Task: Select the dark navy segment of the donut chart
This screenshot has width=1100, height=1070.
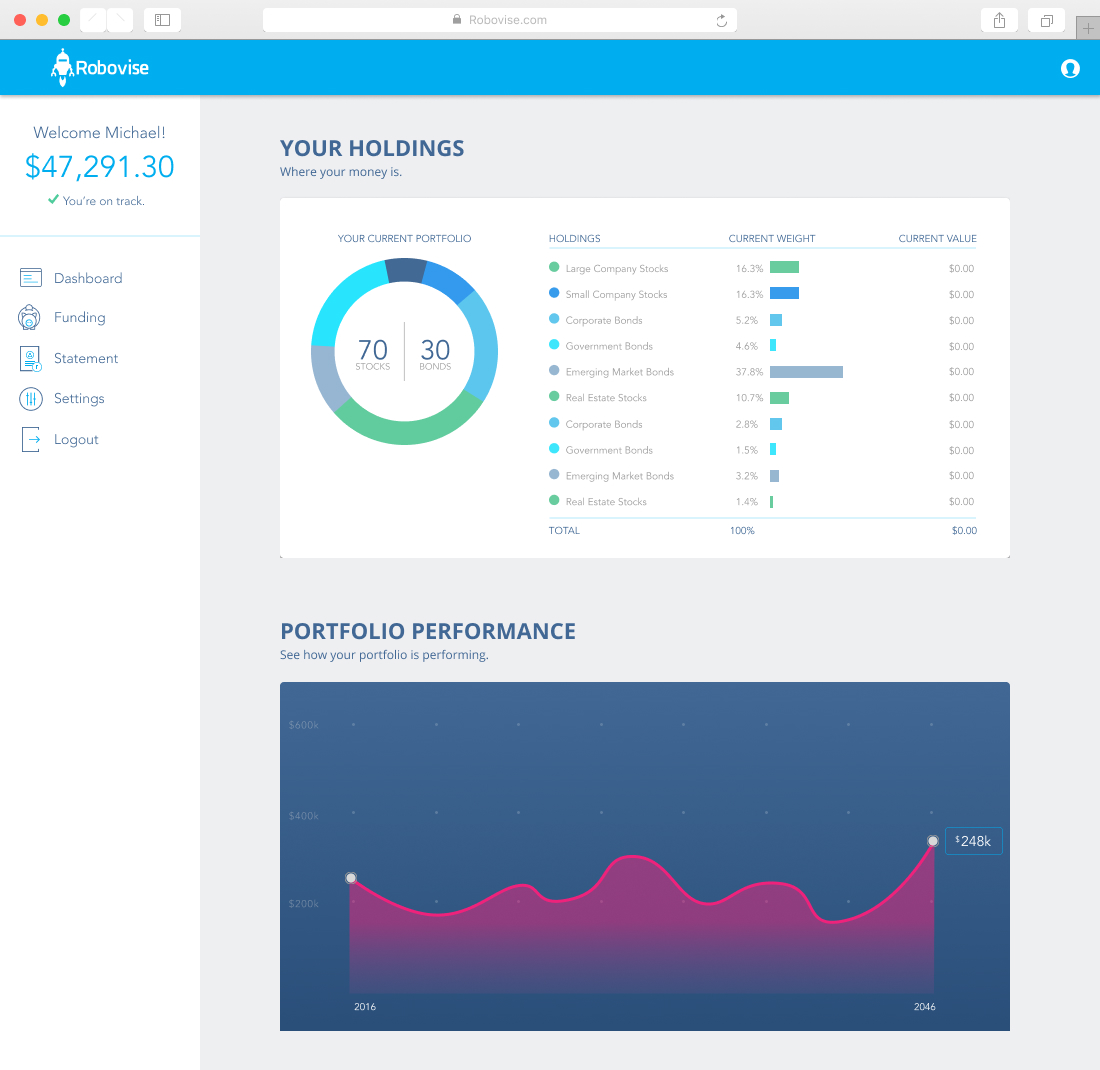Action: [x=406, y=270]
